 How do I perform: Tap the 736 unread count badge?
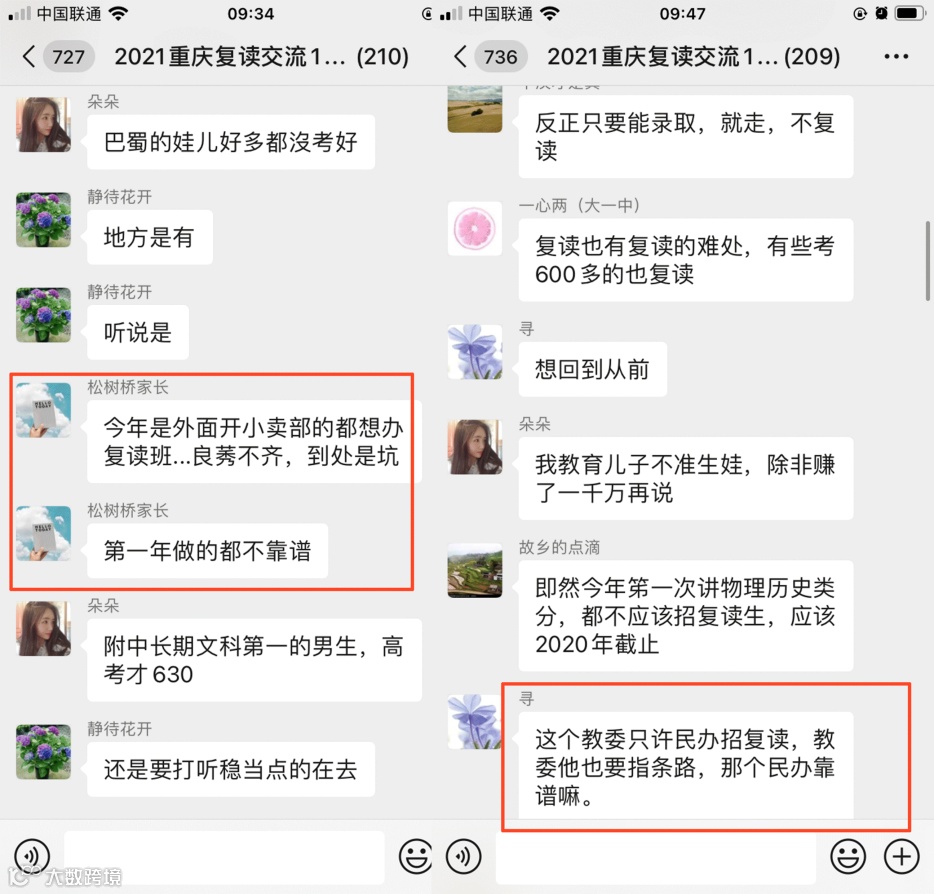(500, 57)
